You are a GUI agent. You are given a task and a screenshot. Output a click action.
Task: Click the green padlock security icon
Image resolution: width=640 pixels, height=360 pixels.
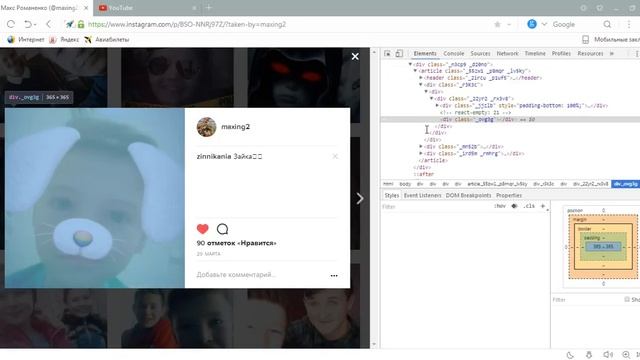pyautogui.click(x=81, y=24)
